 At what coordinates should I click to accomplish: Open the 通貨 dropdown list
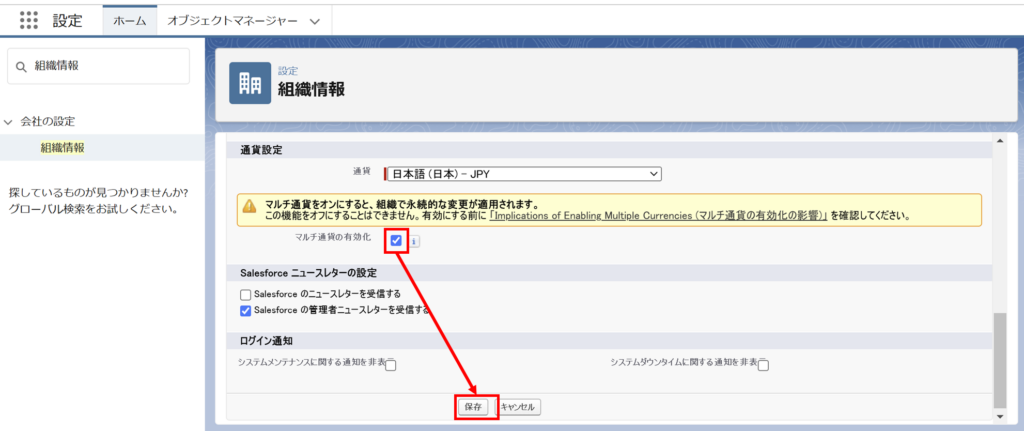[x=523, y=173]
